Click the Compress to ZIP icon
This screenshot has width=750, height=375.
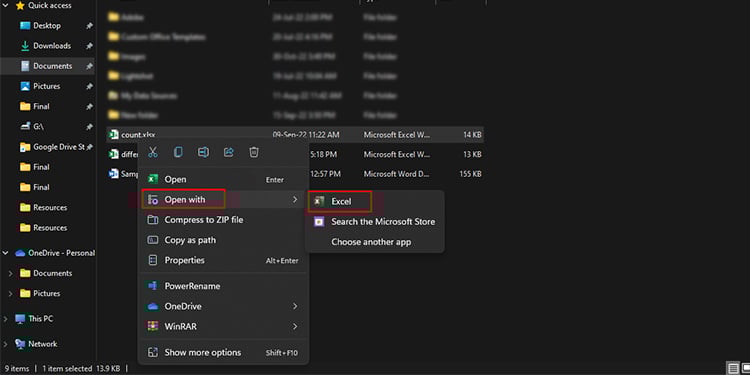tap(153, 220)
